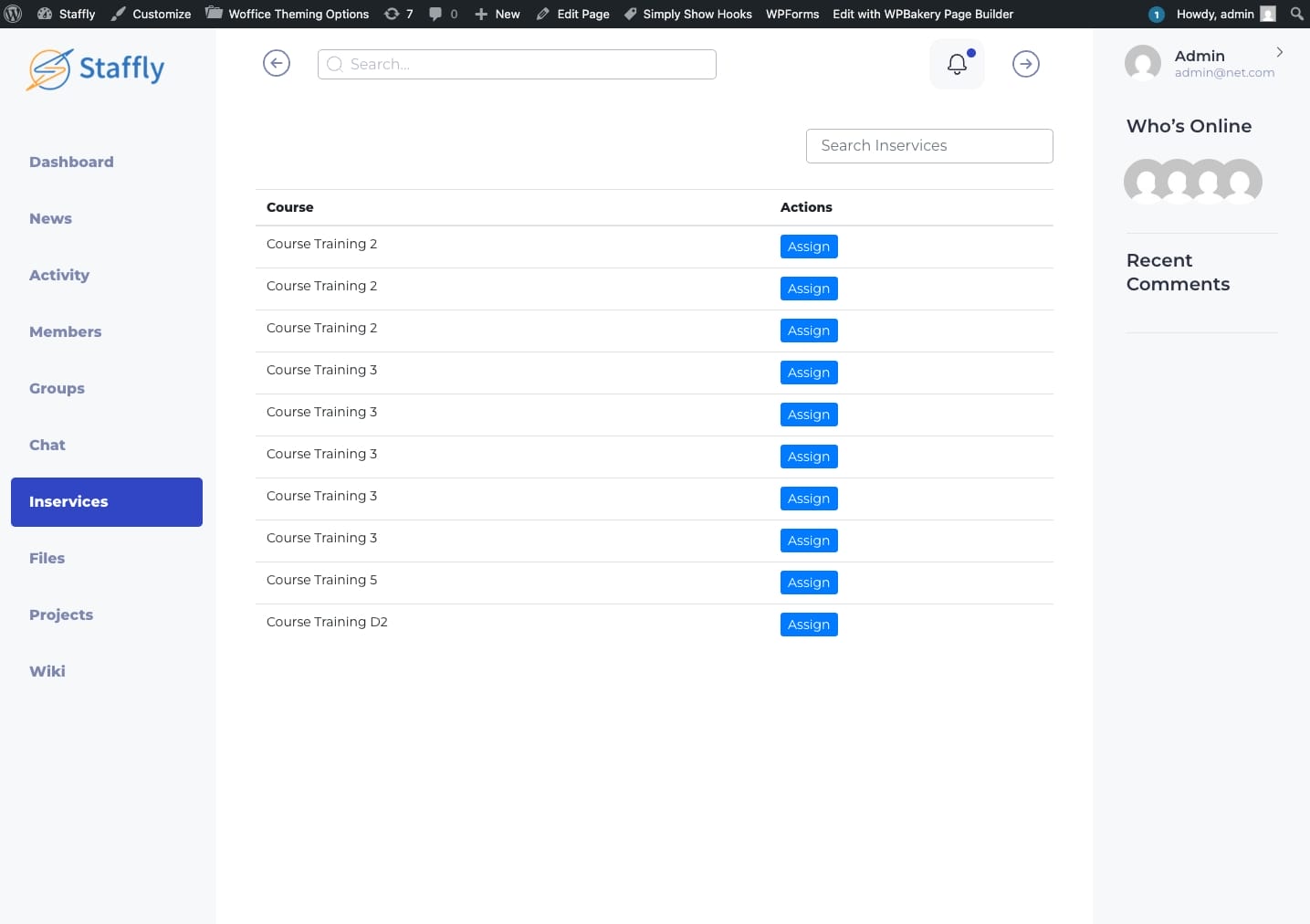Click Edit Page in the admin bar
Viewport: 1310px width, 924px height.
[573, 14]
